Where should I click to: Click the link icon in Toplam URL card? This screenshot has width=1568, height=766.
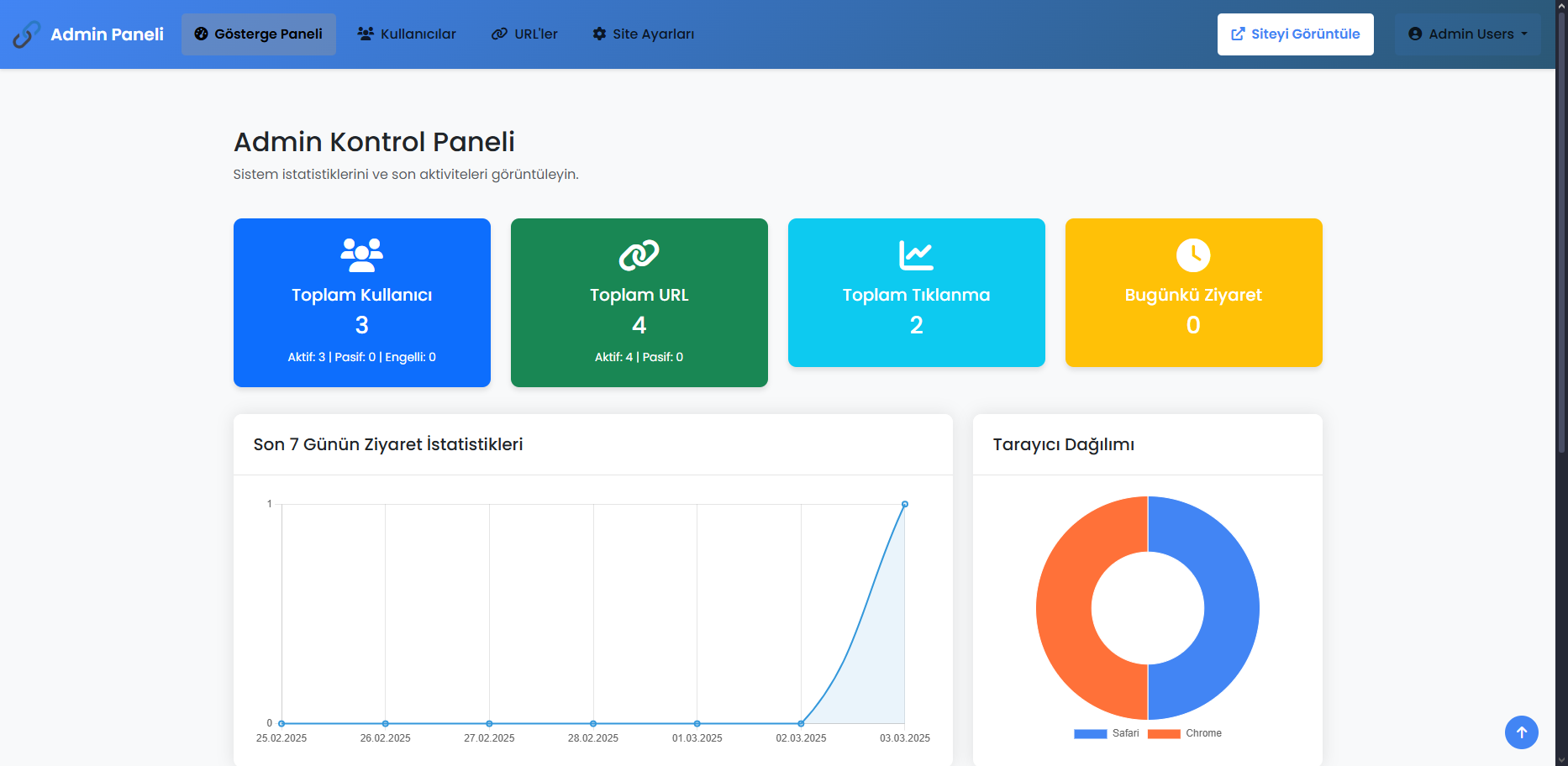coord(639,255)
